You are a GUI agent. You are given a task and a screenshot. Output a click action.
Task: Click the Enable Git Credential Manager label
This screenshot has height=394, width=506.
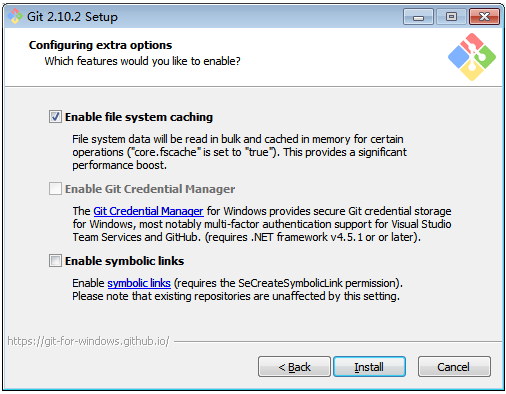150,189
